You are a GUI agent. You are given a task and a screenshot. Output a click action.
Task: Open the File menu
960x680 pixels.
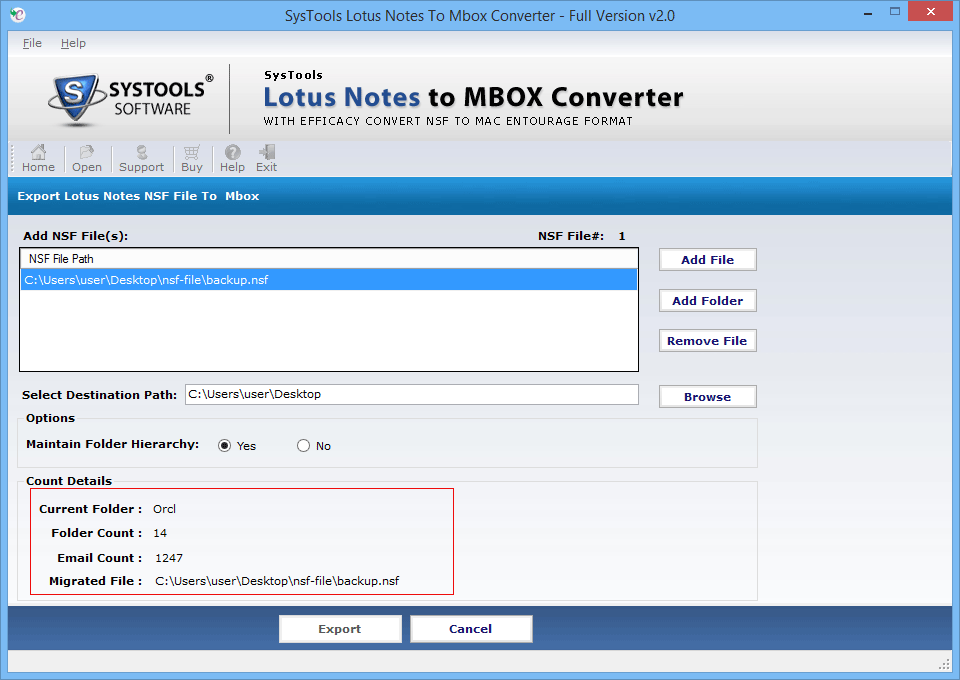(32, 43)
